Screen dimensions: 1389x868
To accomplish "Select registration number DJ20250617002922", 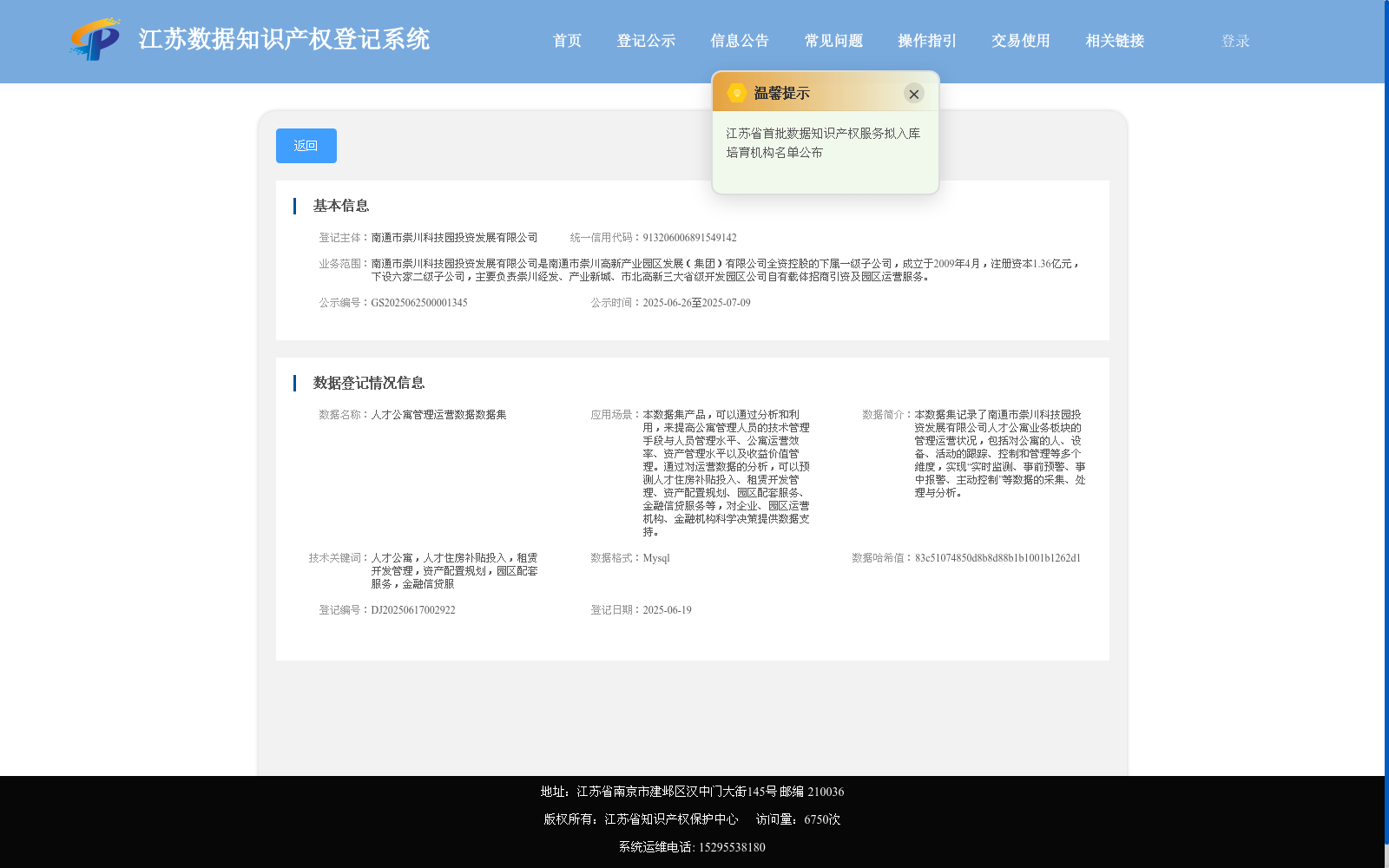I will click(413, 610).
